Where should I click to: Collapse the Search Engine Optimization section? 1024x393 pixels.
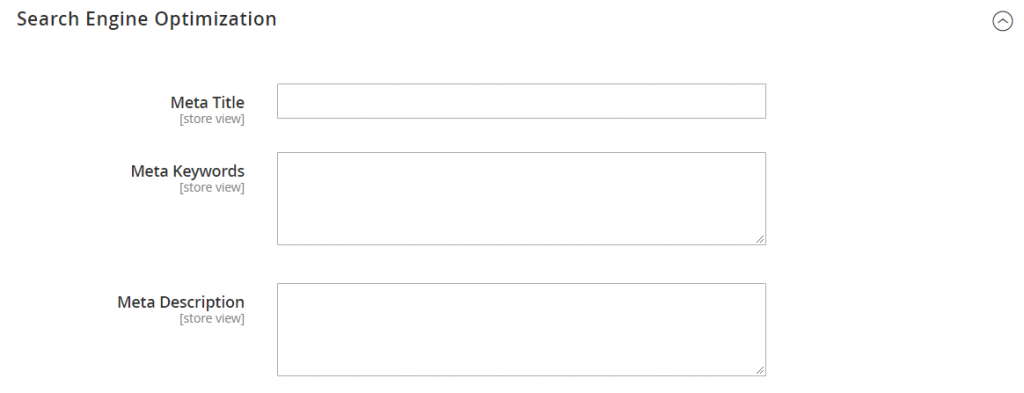1002,22
